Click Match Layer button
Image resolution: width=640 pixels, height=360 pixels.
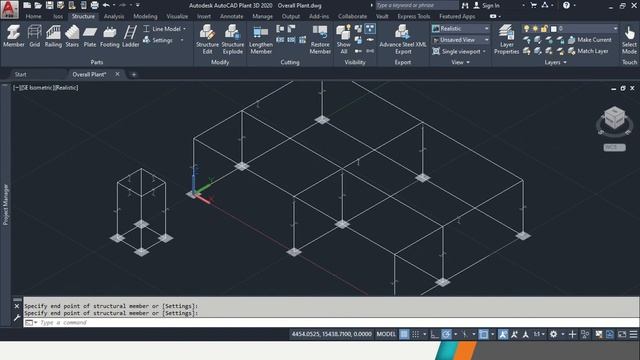point(588,51)
